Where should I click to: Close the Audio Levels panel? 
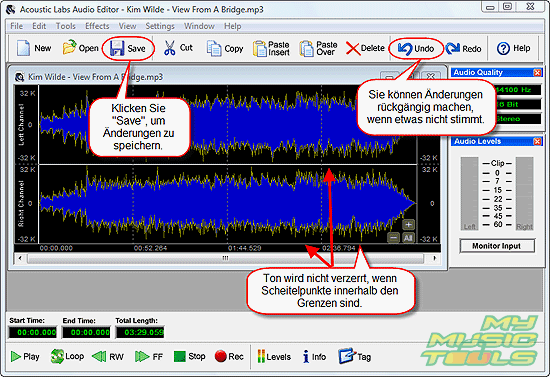[537, 141]
